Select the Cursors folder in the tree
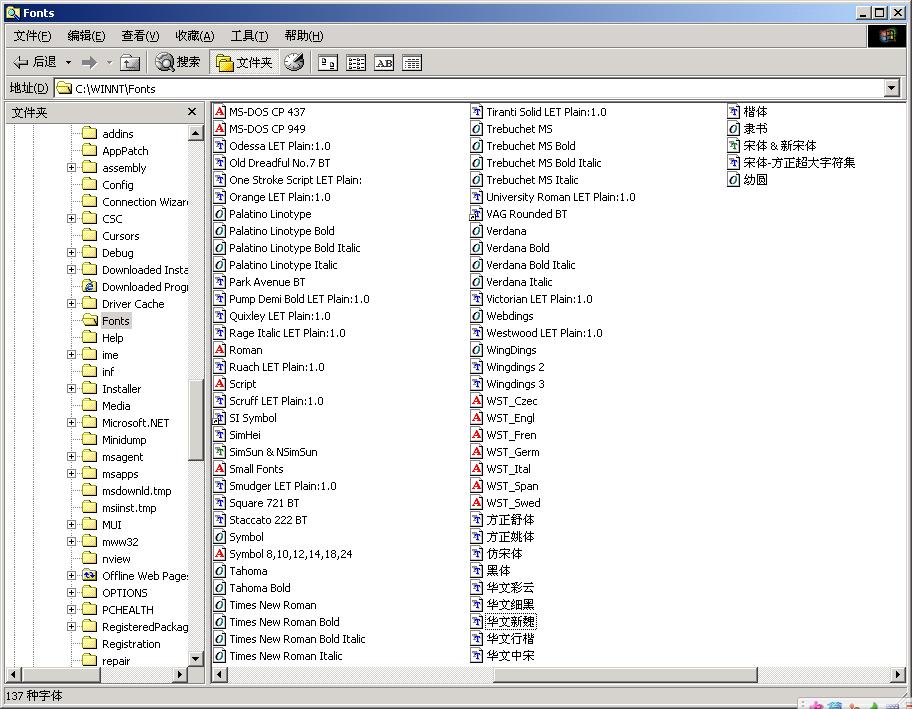 point(120,236)
